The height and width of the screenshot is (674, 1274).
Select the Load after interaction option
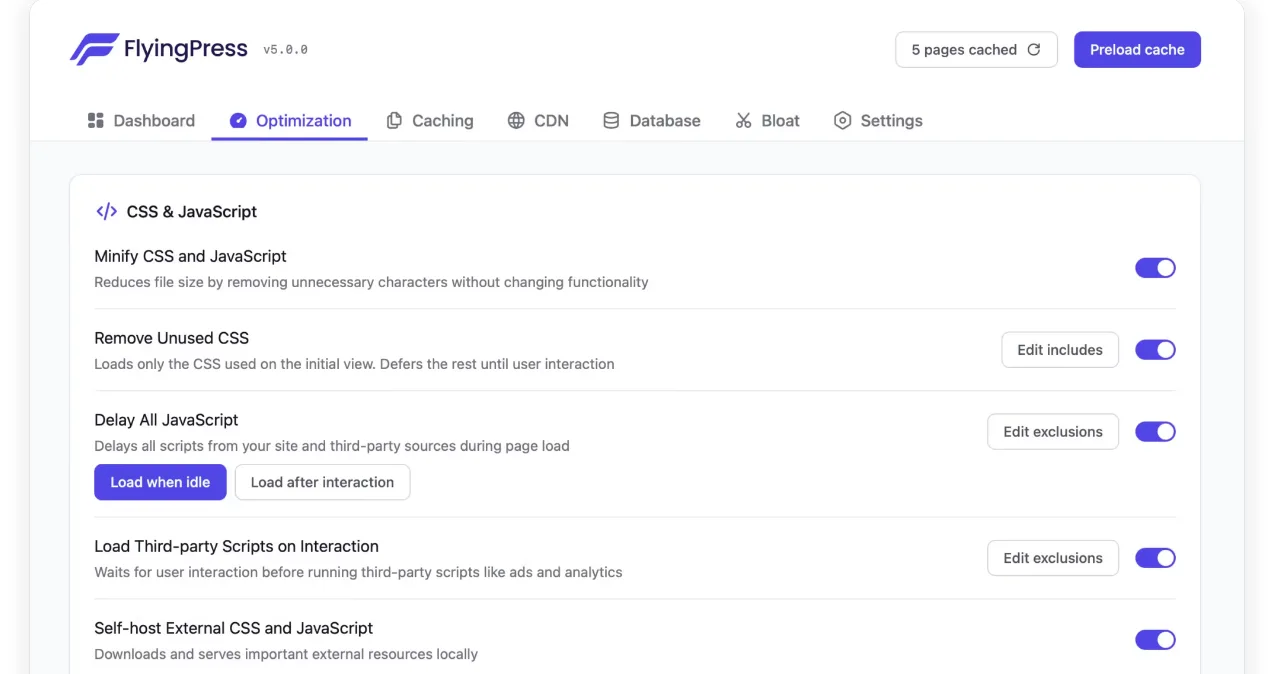pos(322,482)
